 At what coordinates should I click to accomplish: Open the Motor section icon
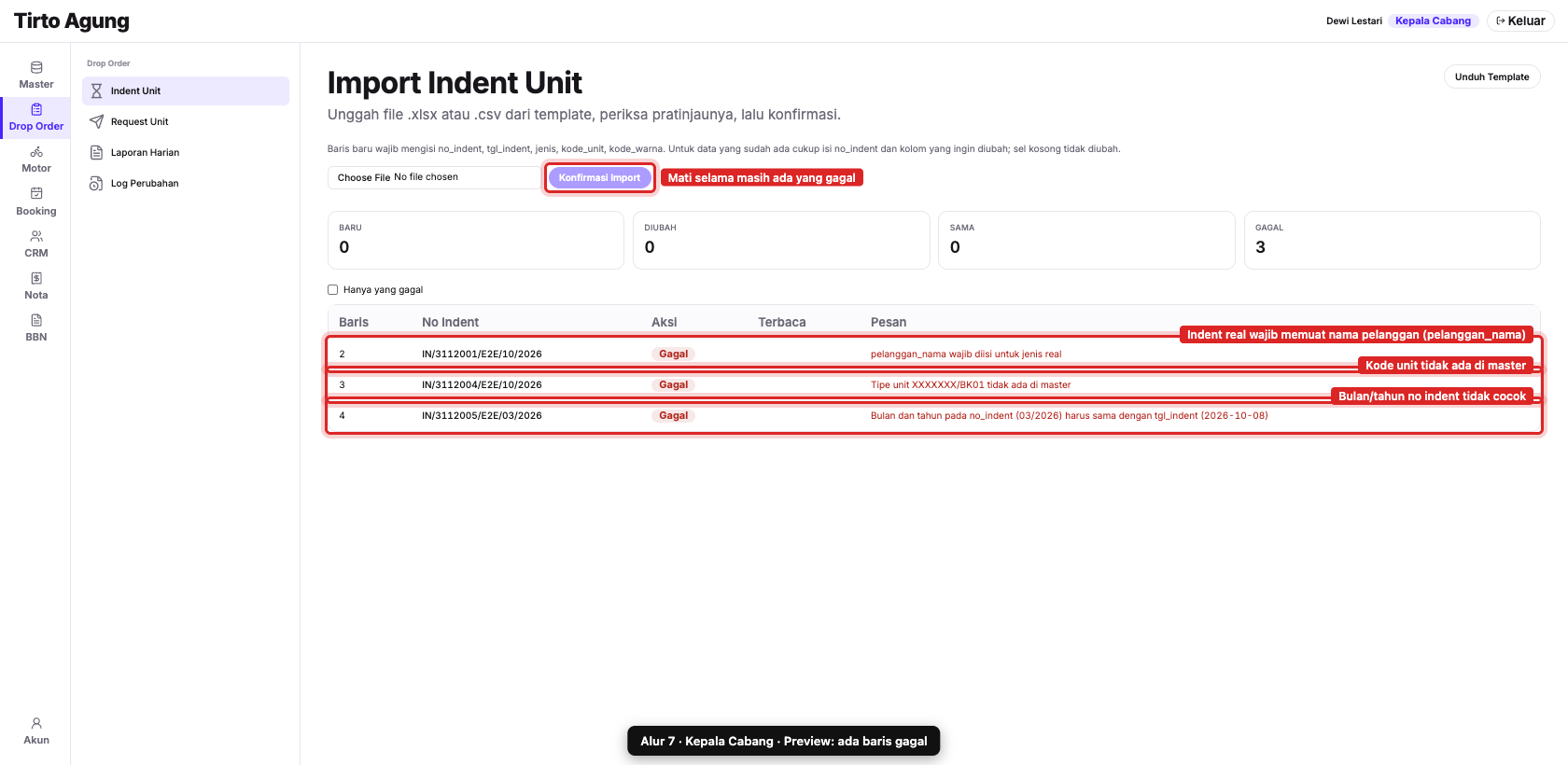pyautogui.click(x=36, y=151)
